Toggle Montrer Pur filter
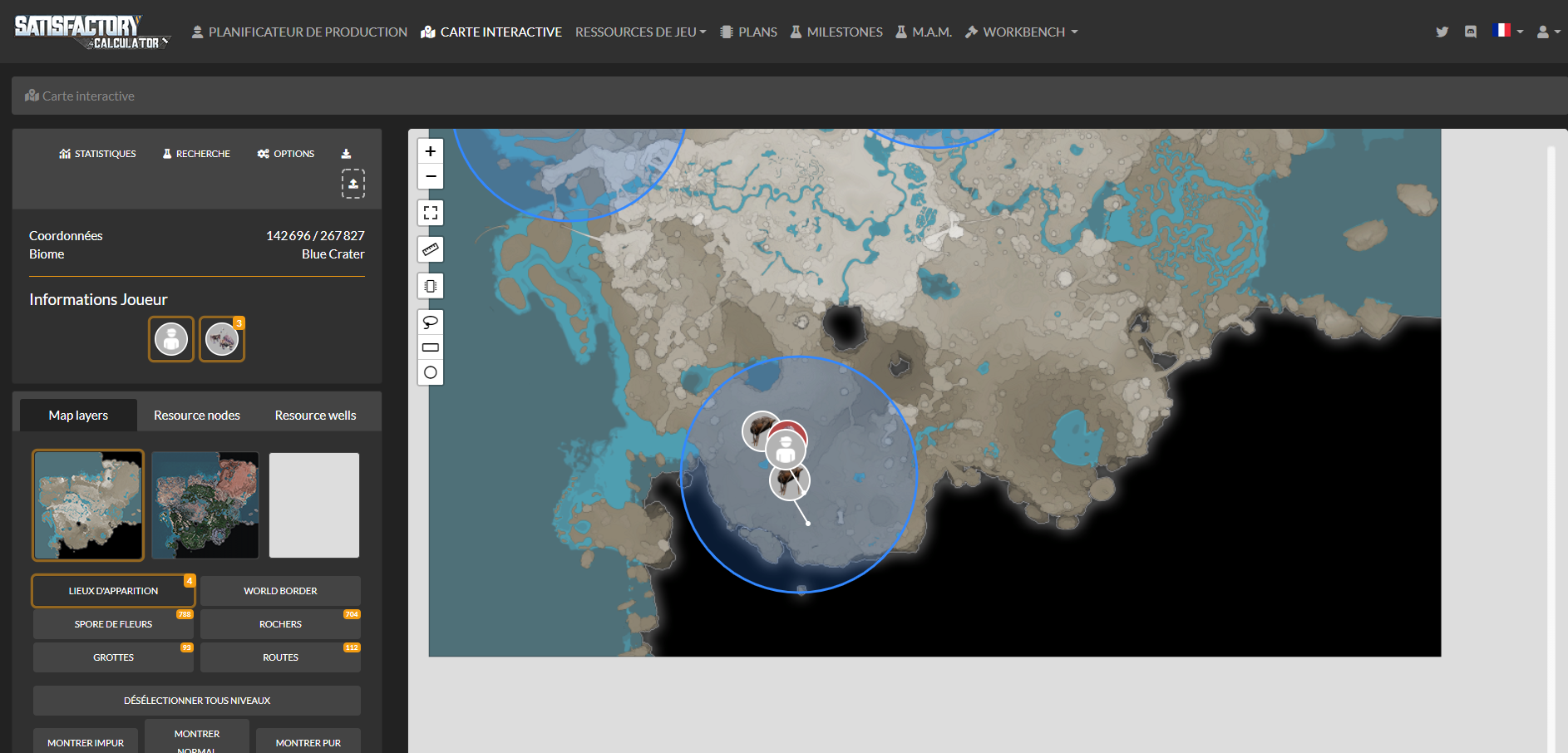The image size is (1568, 753). click(x=308, y=742)
